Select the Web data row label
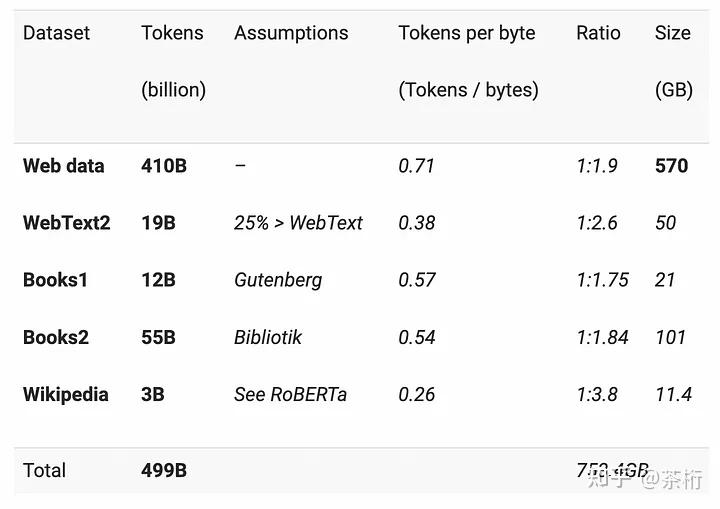Screen dimensions: 720x509 click(x=63, y=166)
